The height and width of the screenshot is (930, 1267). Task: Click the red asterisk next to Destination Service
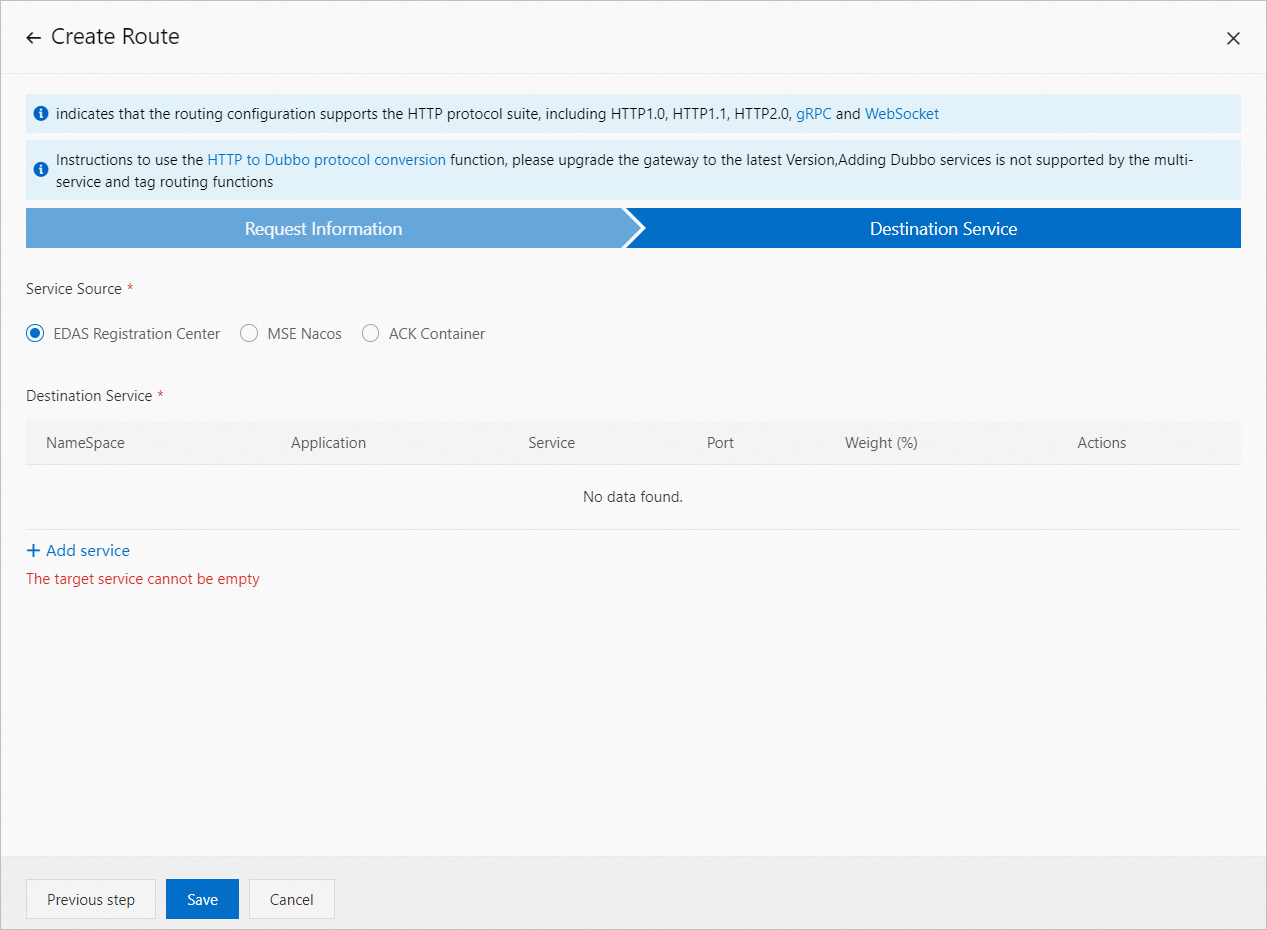point(158,395)
